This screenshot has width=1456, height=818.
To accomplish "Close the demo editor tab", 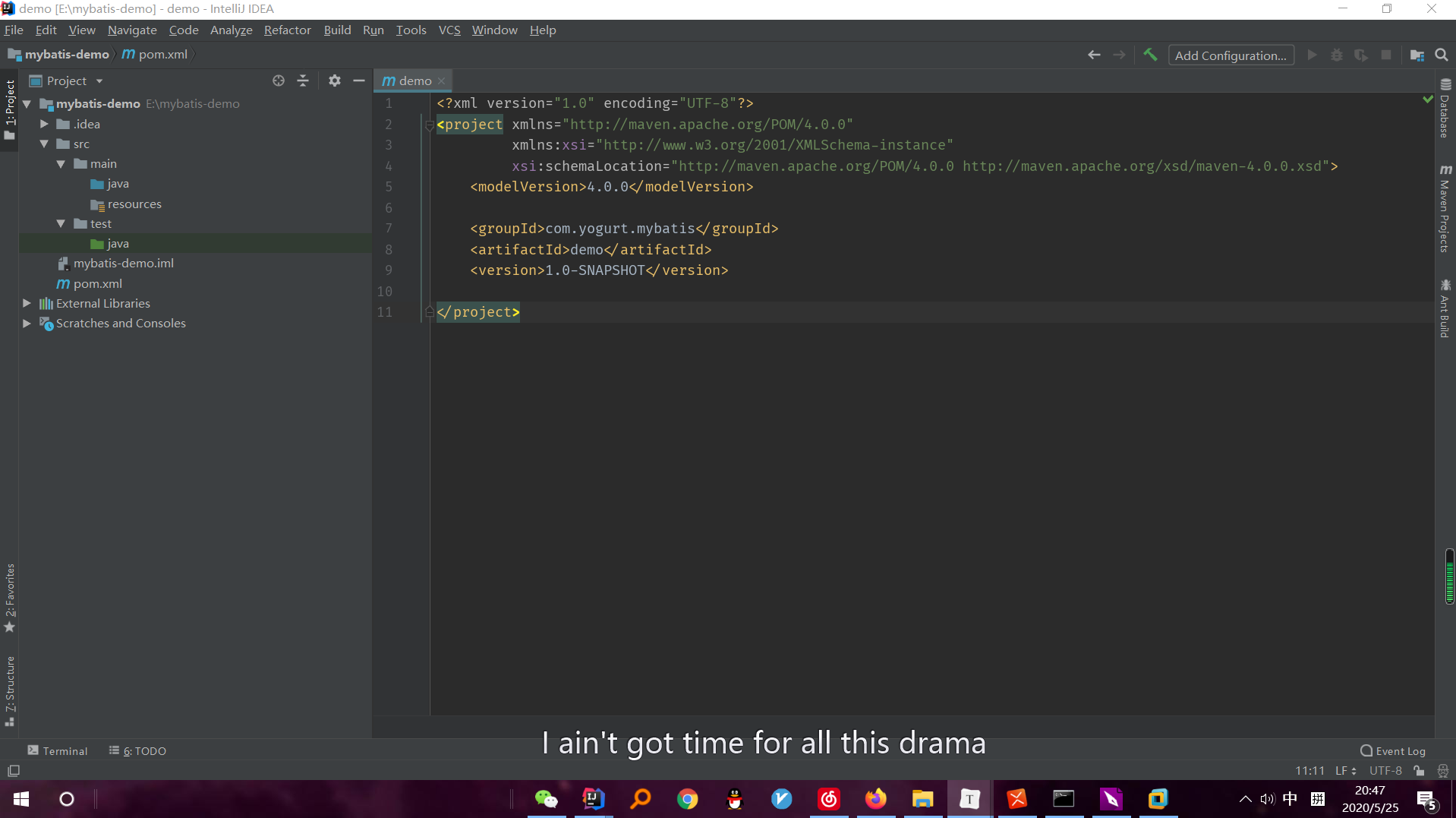I will tap(441, 81).
